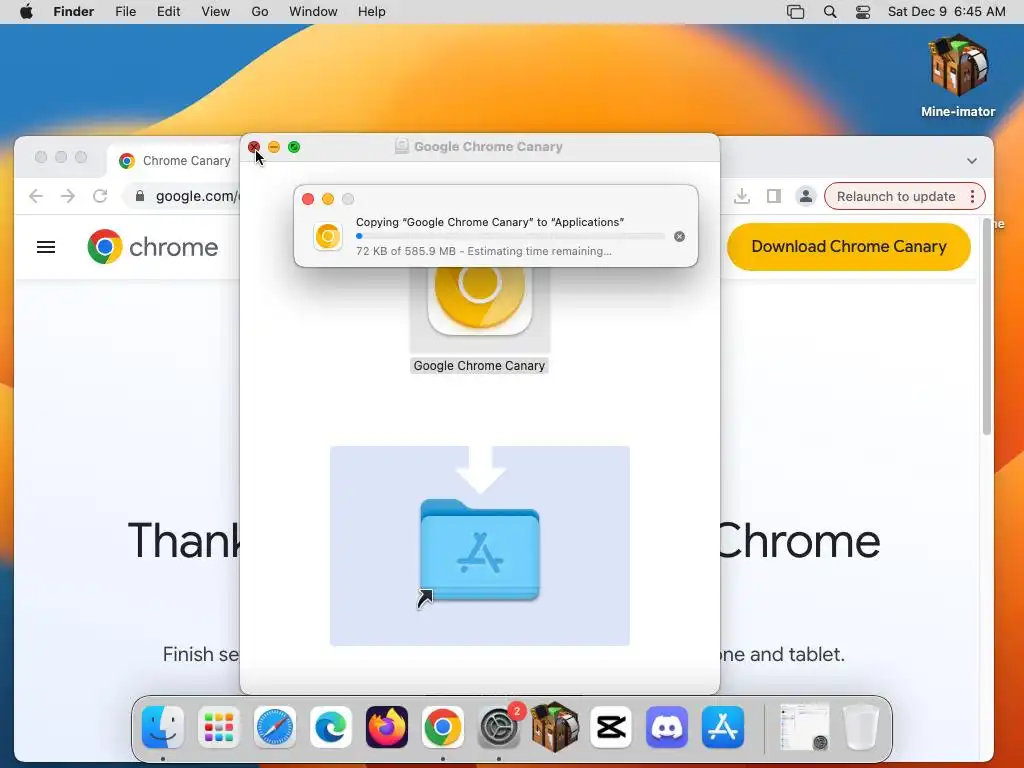Viewport: 1024px width, 768px height.
Task: Open the Apple menu
Action: click(26, 12)
